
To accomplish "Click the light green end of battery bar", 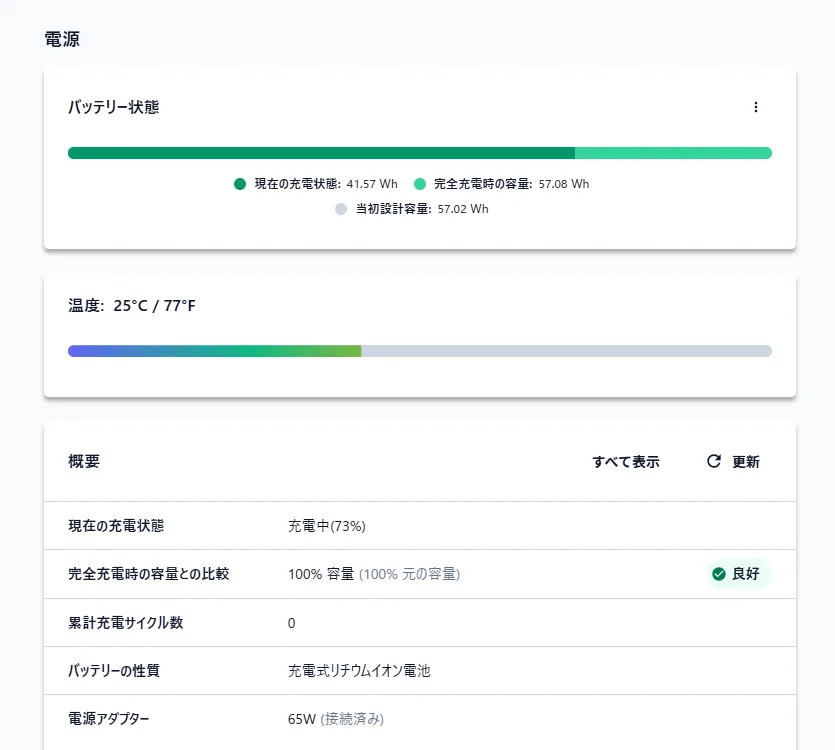I will click(x=672, y=153).
